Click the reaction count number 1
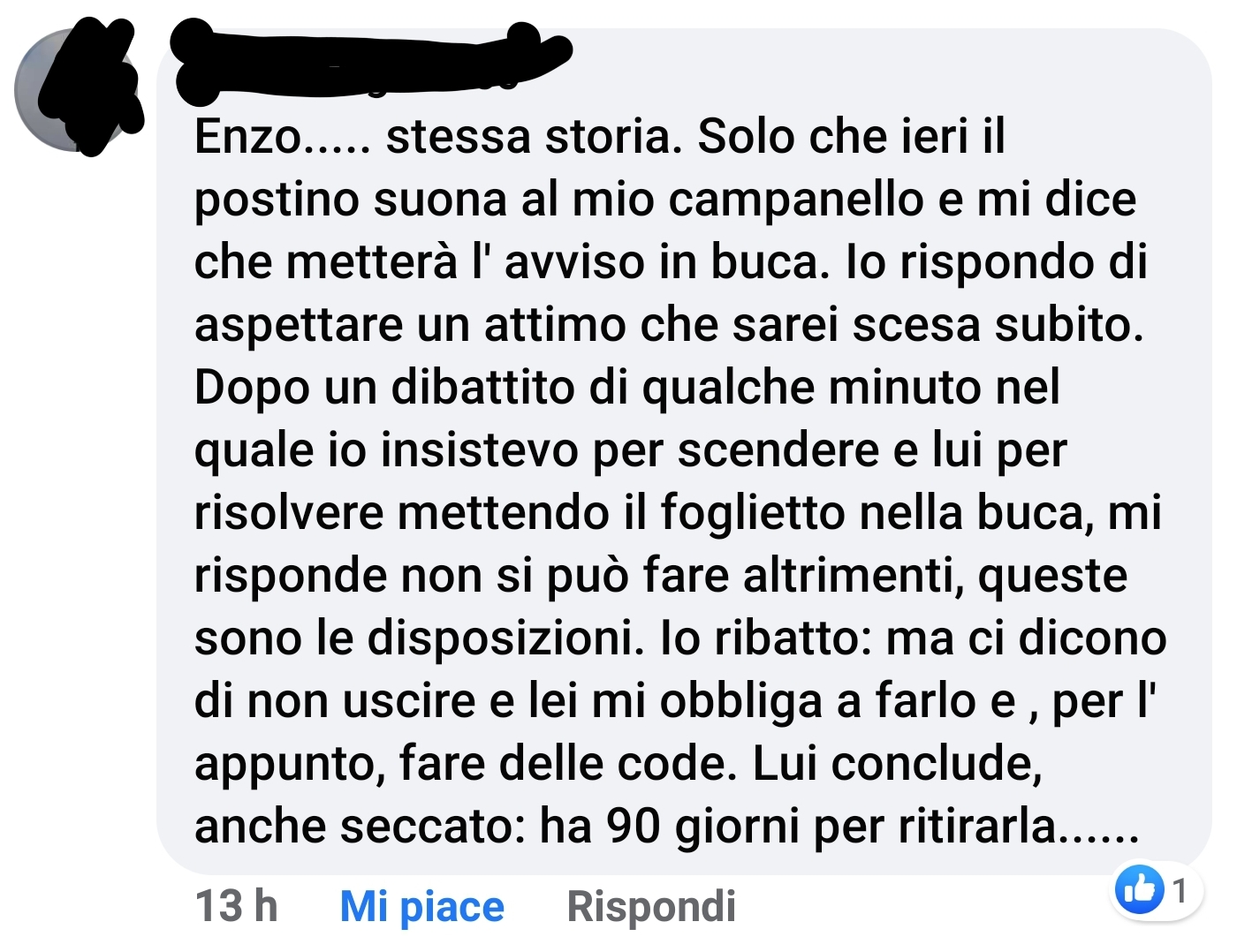Image resolution: width=1237 pixels, height=952 pixels. [x=1180, y=890]
